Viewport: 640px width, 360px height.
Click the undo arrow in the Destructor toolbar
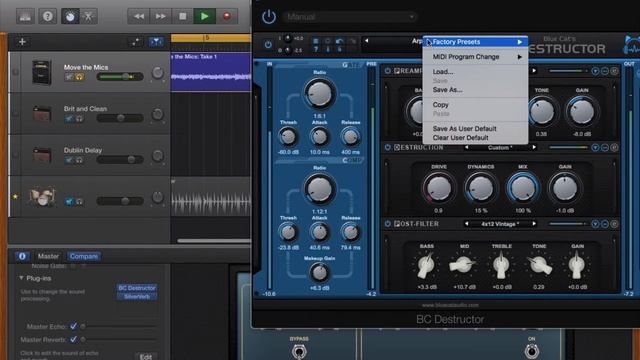pos(340,41)
